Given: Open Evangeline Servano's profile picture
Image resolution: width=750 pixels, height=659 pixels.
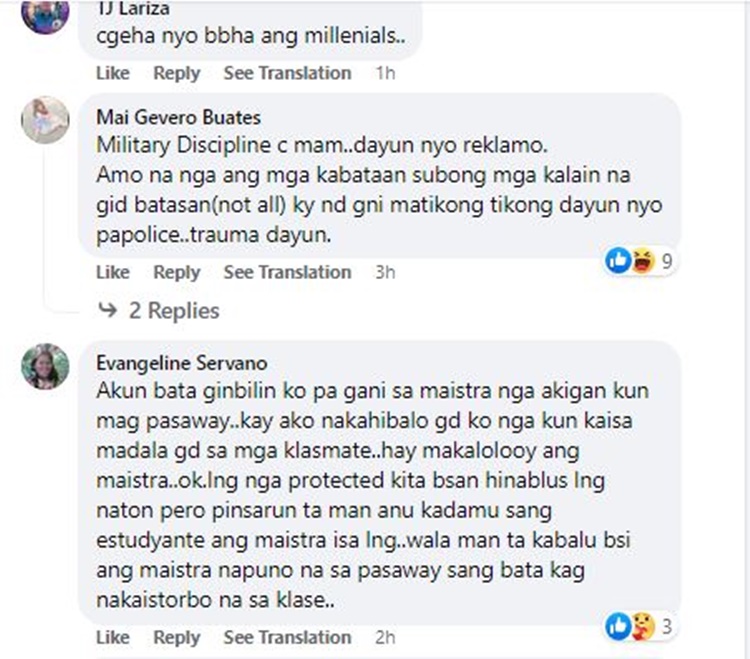Looking at the screenshot, I should coord(45,366).
